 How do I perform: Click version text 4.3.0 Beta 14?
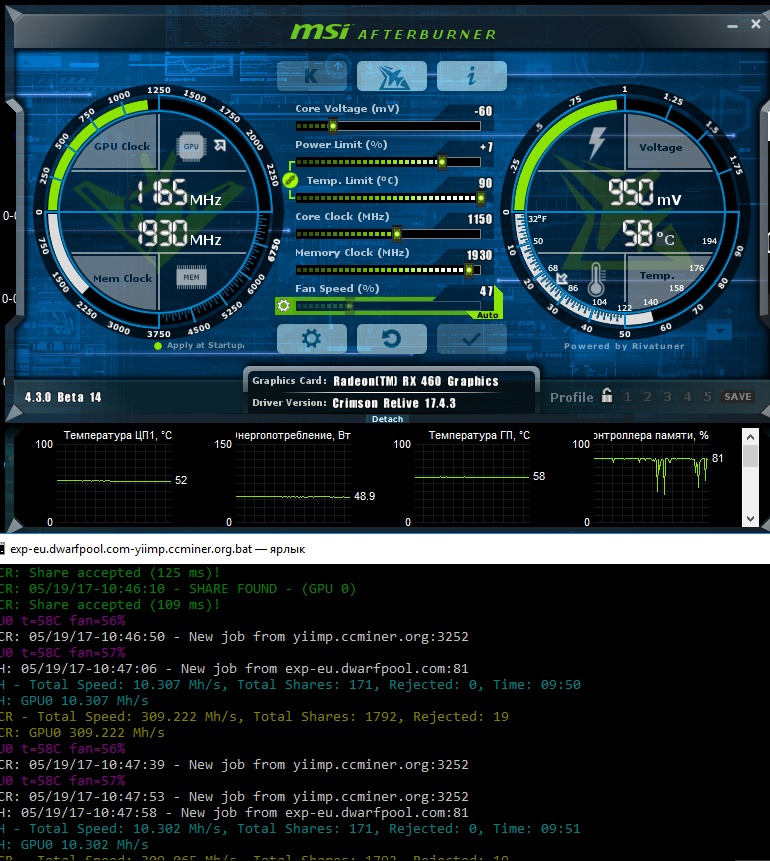point(63,397)
